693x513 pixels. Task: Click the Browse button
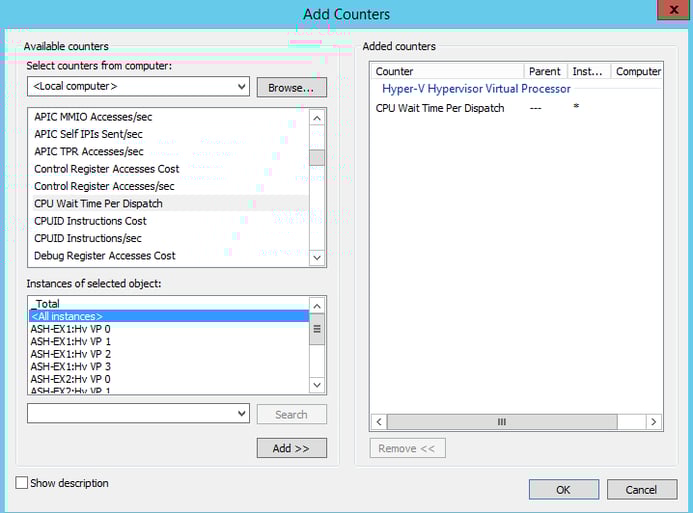click(291, 88)
